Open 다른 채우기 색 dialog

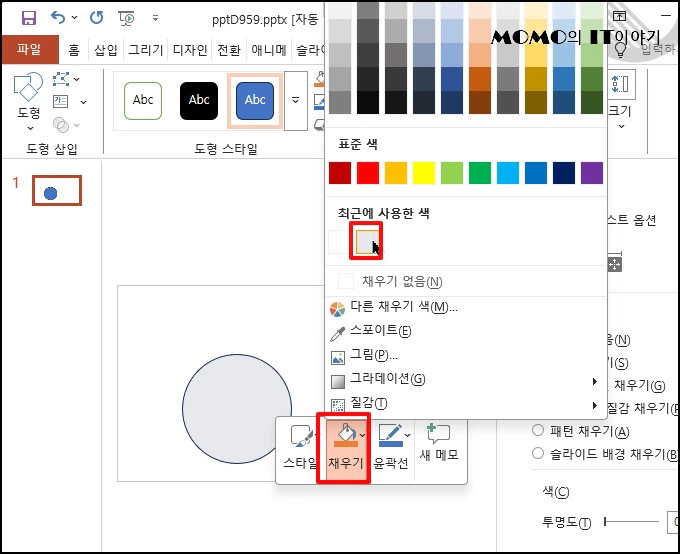click(465, 307)
